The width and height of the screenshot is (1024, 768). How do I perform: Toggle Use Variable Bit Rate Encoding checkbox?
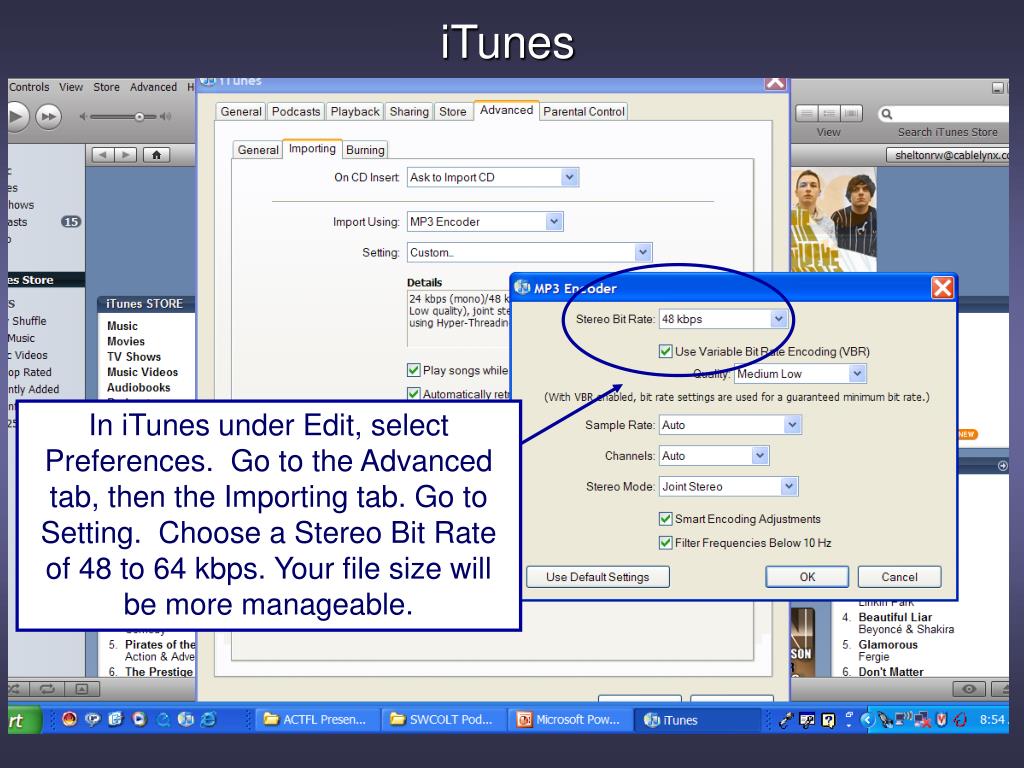coord(665,351)
